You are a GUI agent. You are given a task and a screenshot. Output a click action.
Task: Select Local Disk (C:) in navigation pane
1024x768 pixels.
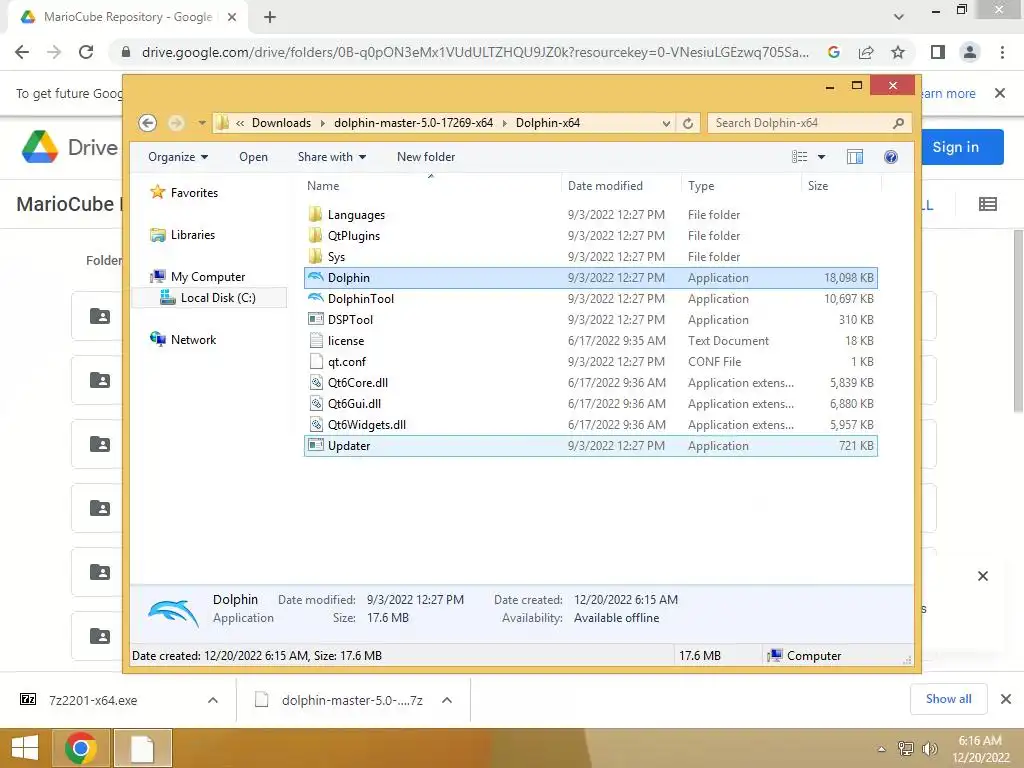coord(208,298)
